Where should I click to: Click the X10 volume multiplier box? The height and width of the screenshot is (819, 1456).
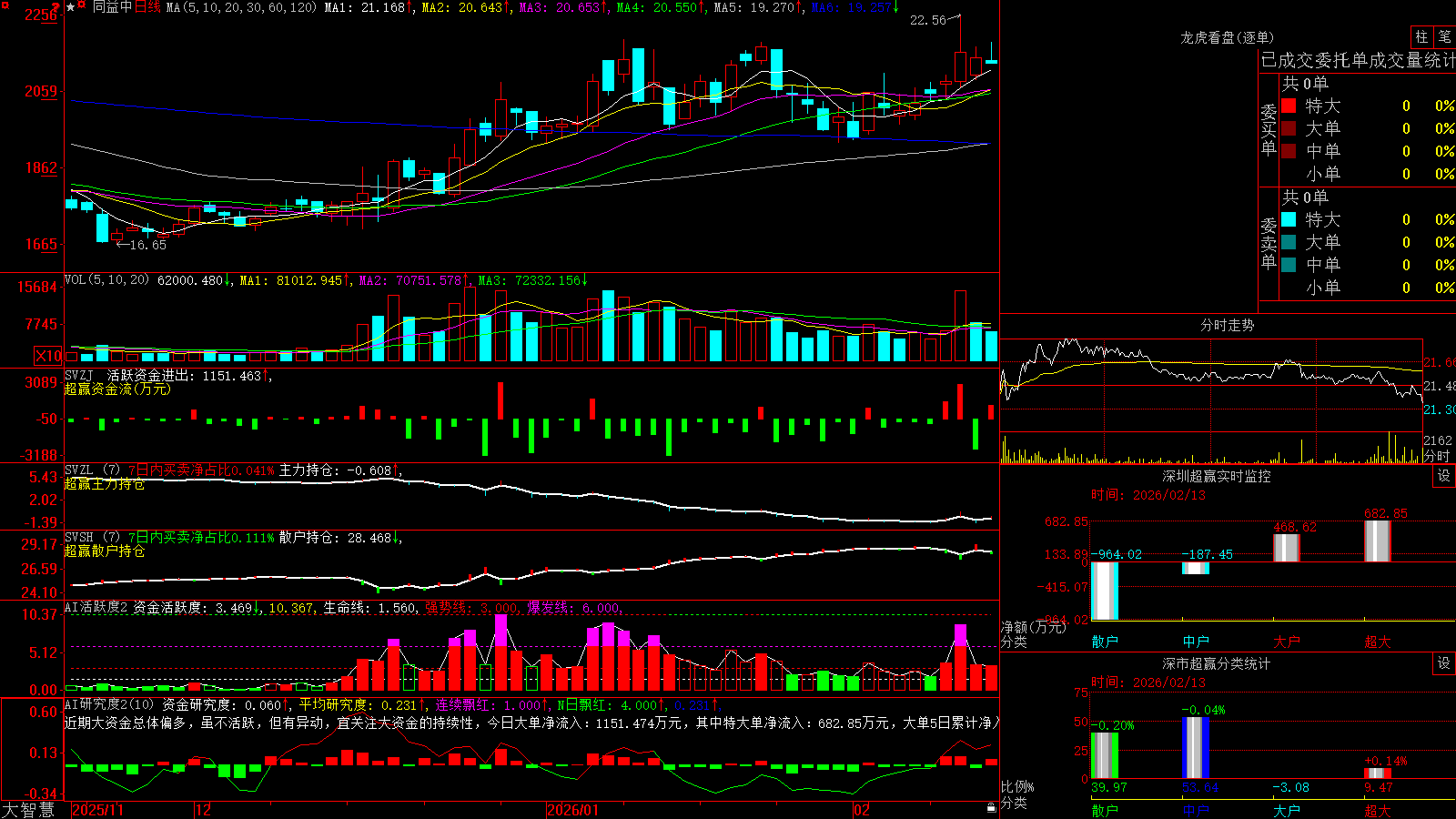pyautogui.click(x=49, y=356)
